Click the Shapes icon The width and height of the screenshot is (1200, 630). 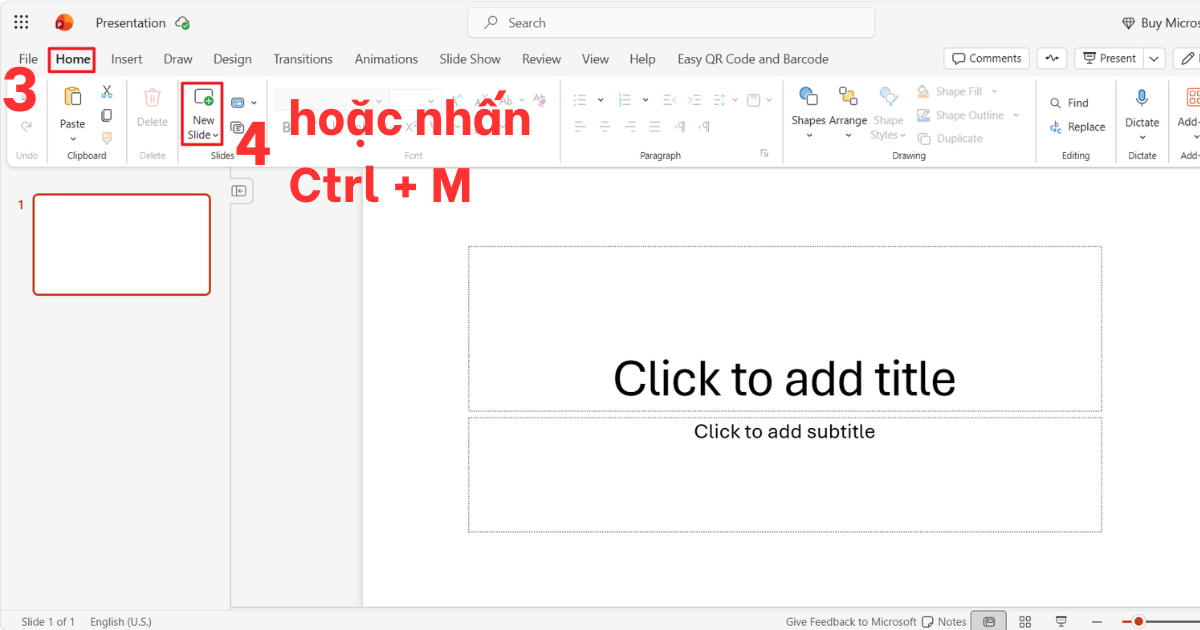[x=808, y=97]
